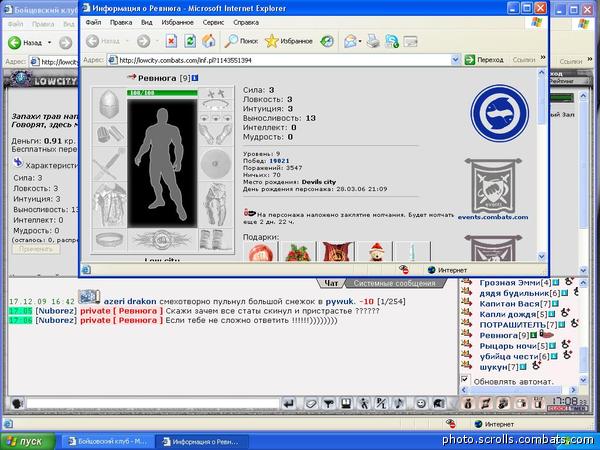Viewport: 600px width, 450px height.
Task: Switch to Информация о Ревн... taskbar item
Action: pyautogui.click(x=202, y=442)
